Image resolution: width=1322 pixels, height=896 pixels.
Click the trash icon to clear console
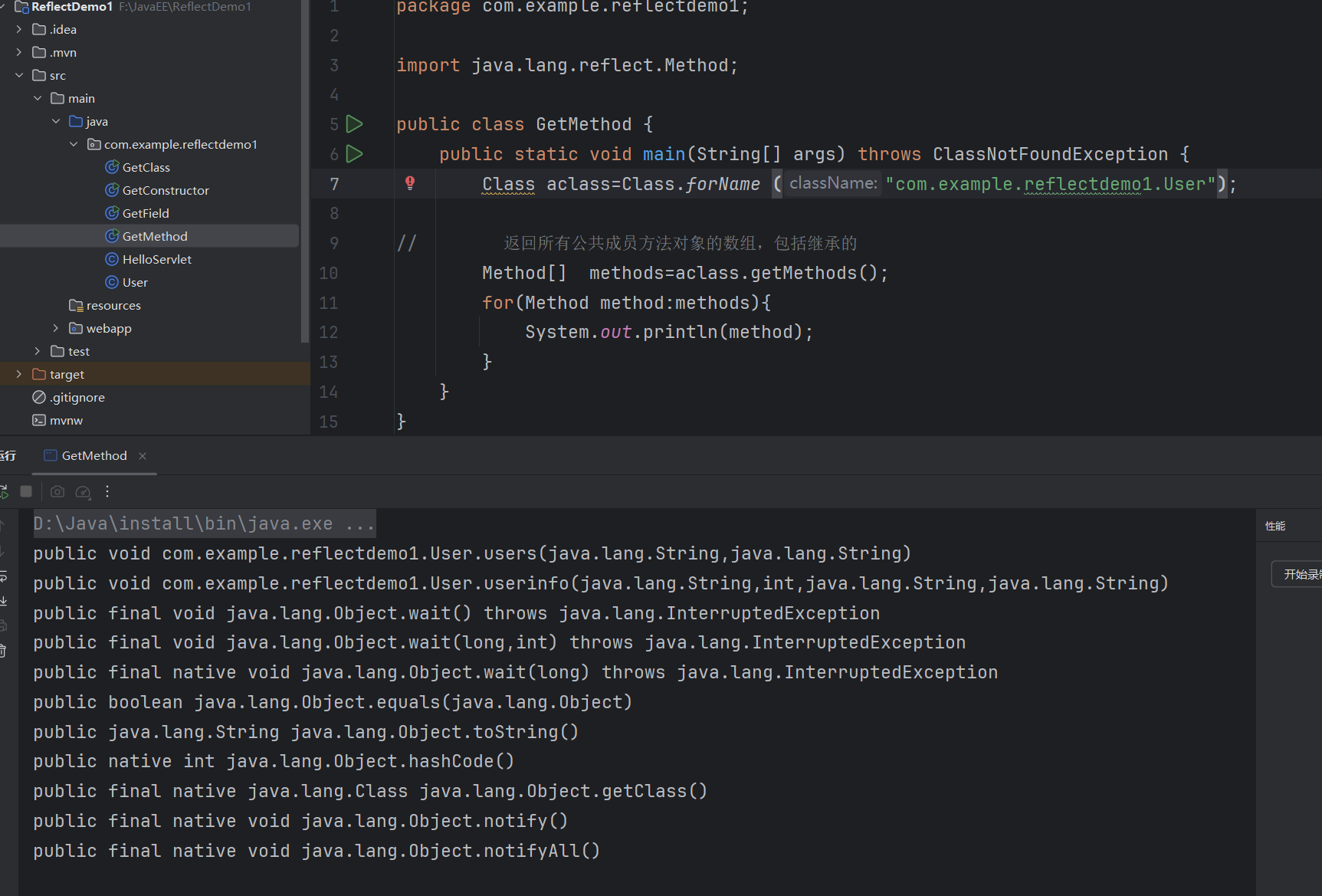tap(3, 651)
